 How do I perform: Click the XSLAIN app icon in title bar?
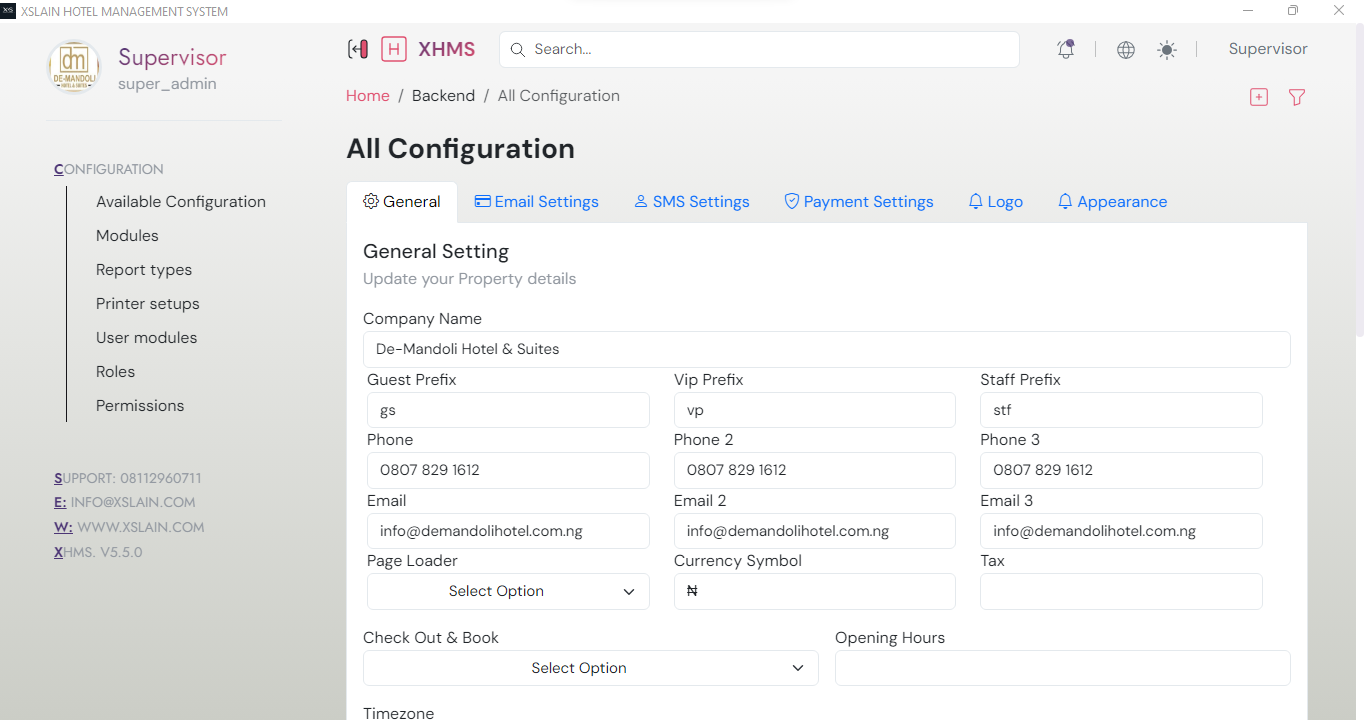pos(8,11)
